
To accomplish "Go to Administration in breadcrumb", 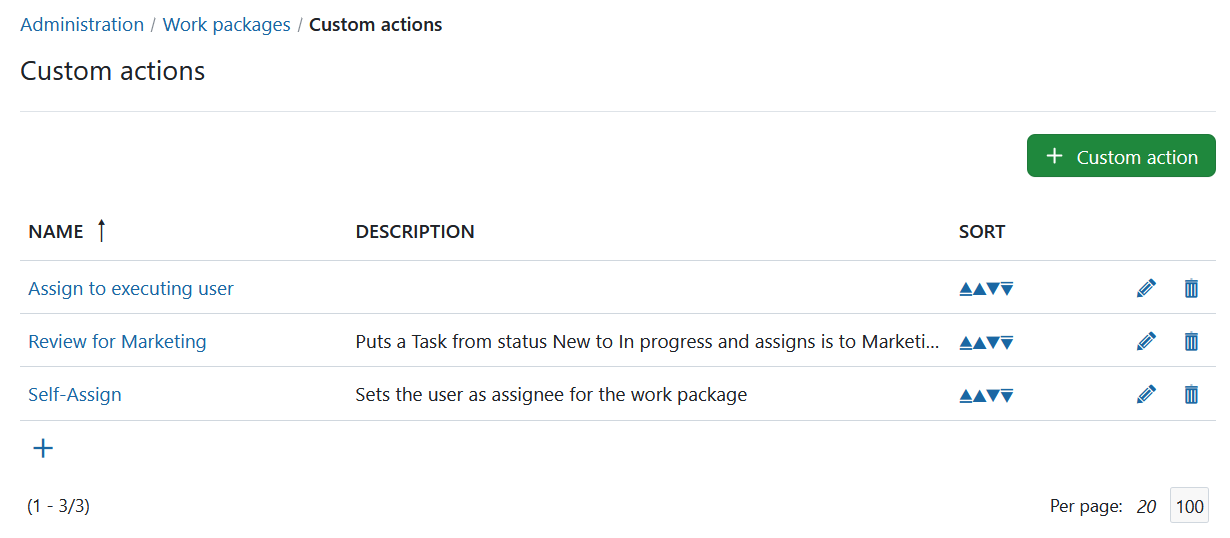I will (82, 25).
